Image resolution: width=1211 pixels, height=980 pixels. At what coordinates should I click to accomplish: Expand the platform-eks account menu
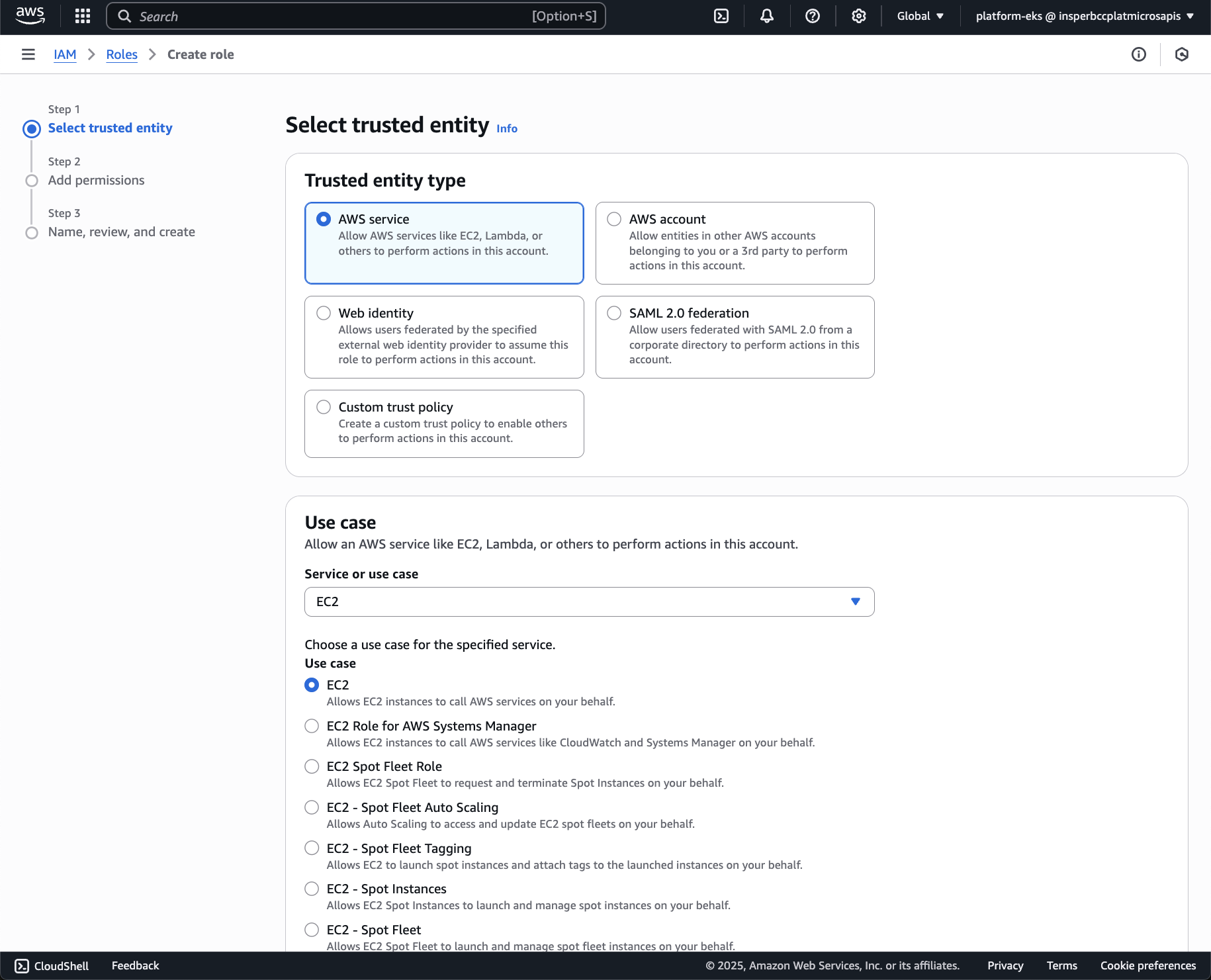(x=1085, y=16)
